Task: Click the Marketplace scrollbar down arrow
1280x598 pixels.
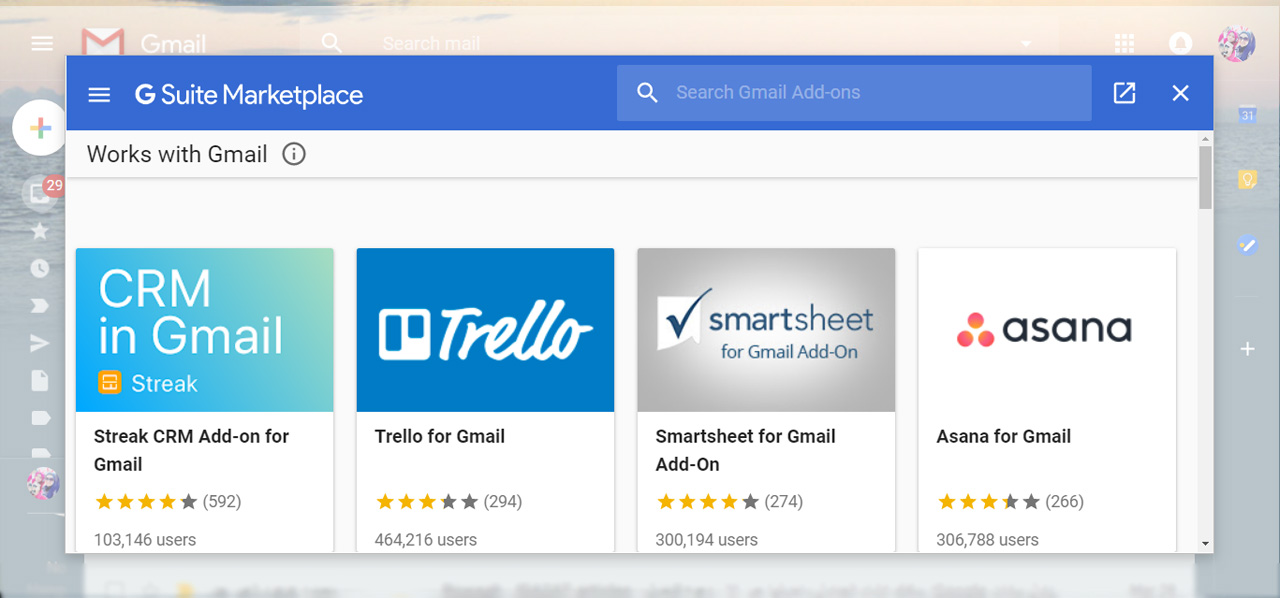Action: [1205, 543]
